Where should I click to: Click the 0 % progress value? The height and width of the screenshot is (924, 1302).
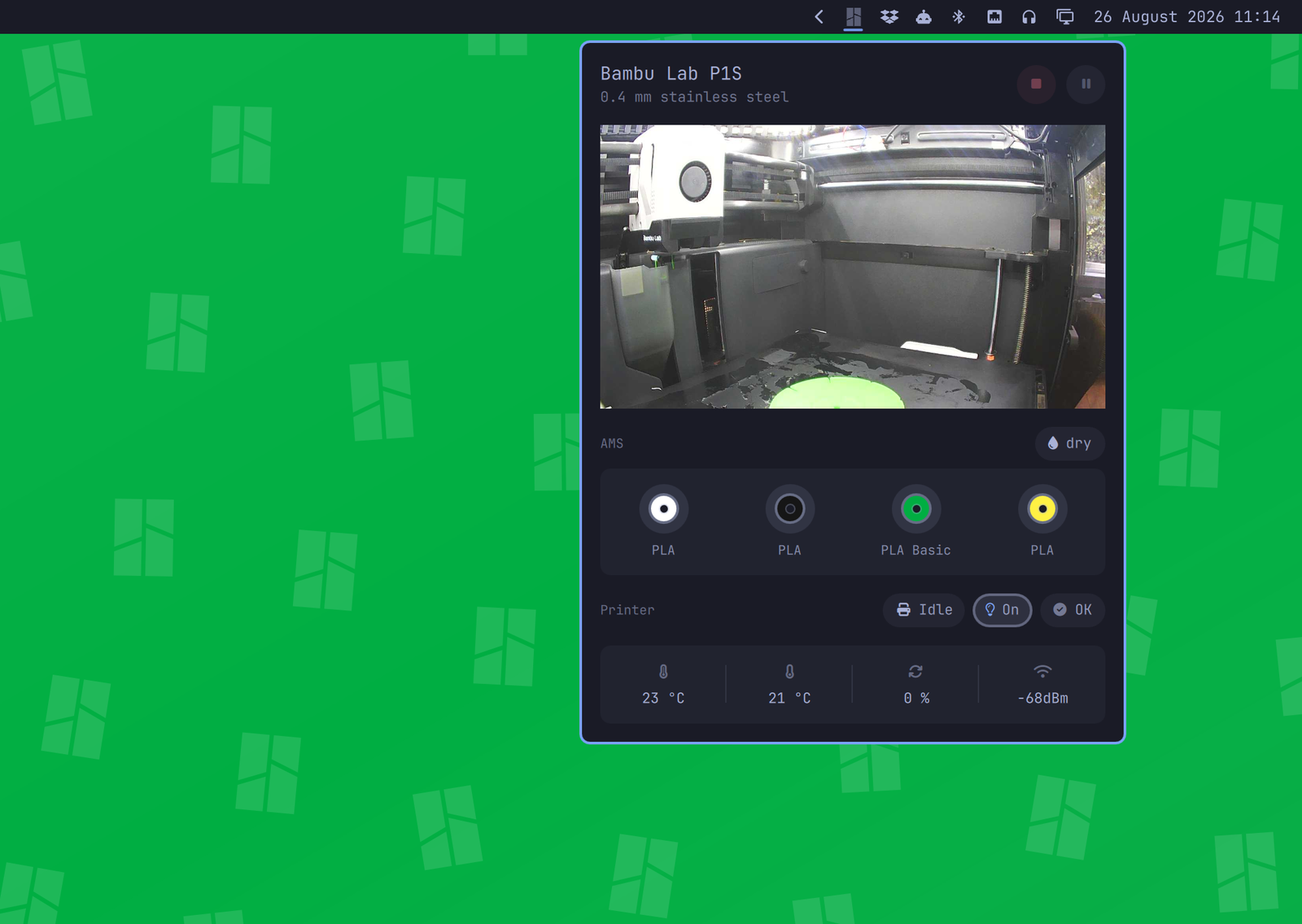coord(916,698)
